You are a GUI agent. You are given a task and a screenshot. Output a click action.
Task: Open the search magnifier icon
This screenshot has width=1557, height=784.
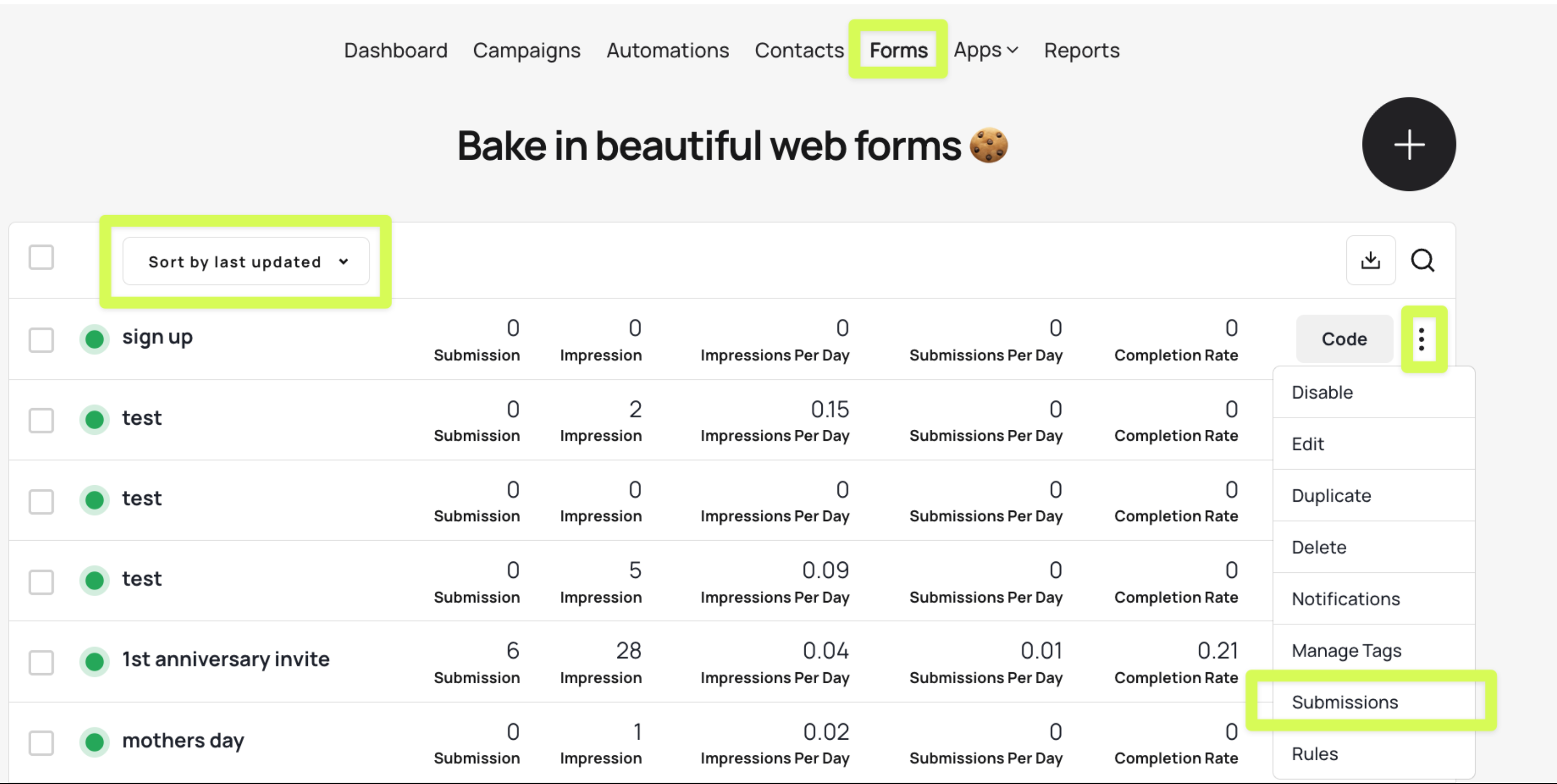coord(1422,260)
